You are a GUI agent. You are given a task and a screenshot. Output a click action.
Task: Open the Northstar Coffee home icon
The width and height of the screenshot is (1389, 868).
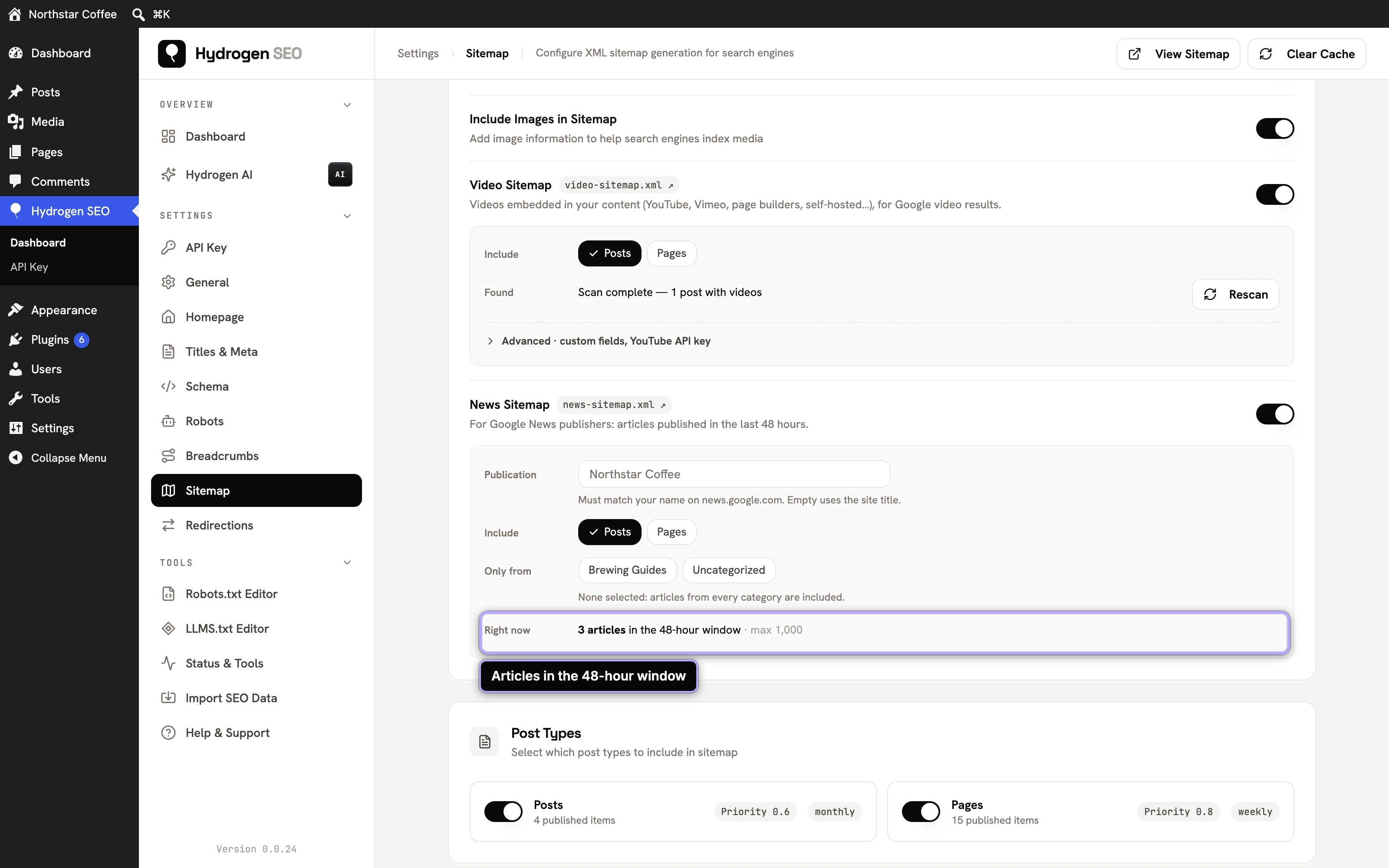click(15, 14)
